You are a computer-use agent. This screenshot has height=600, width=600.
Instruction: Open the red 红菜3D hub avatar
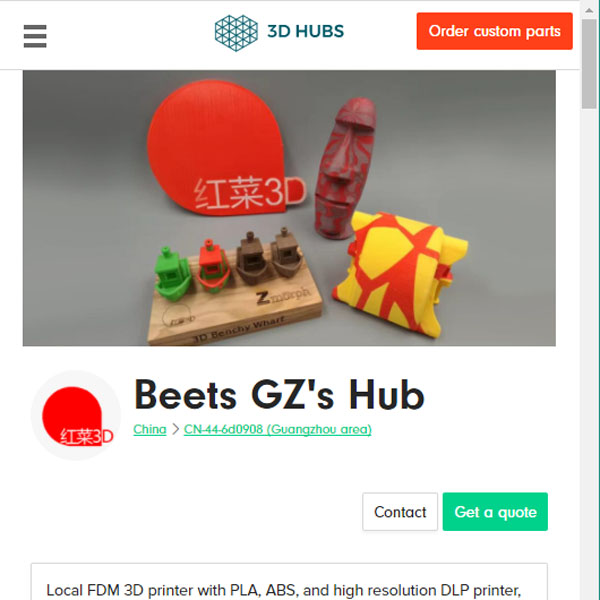[76, 416]
